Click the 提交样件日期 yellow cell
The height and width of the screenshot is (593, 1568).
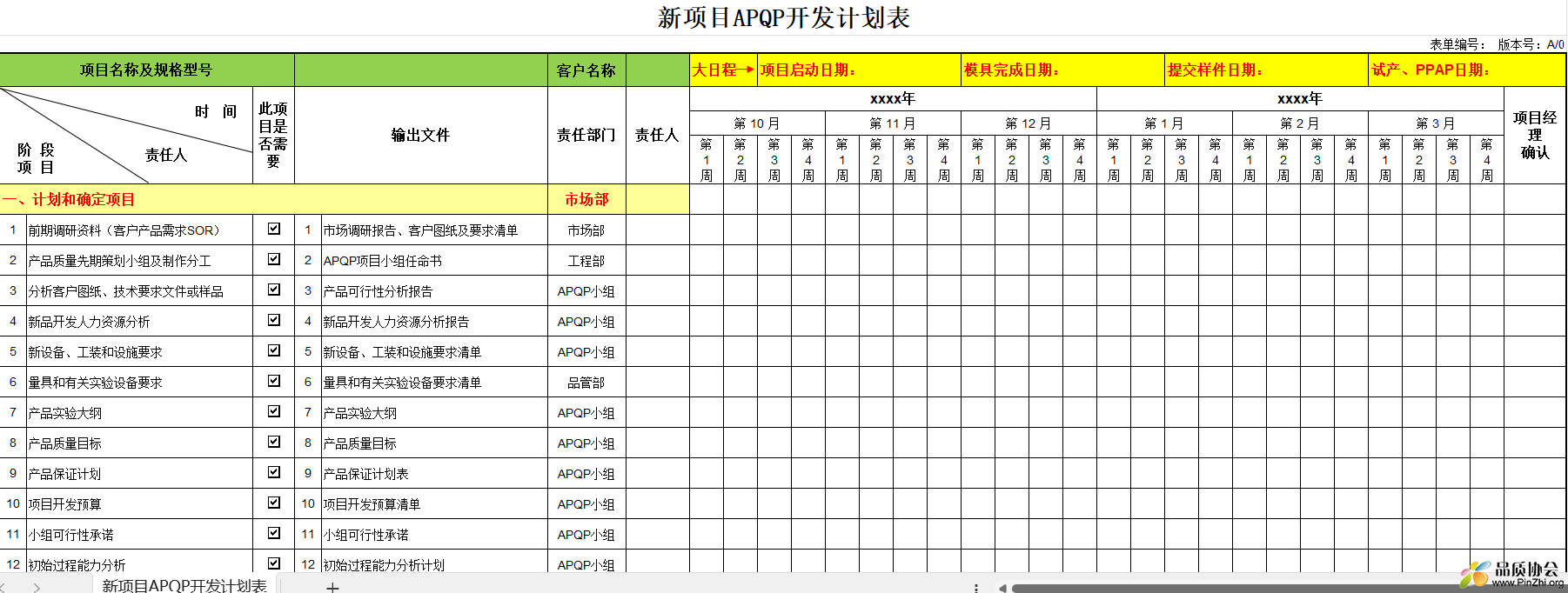1267,70
